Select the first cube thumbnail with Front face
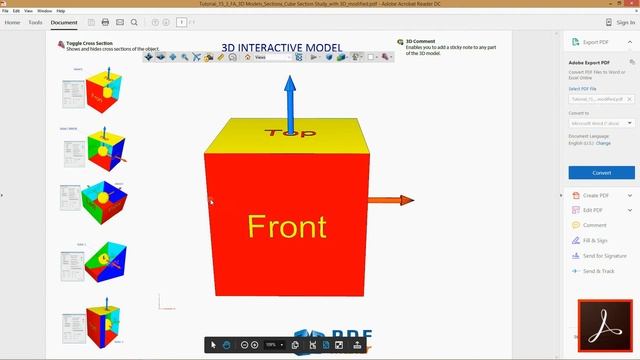This screenshot has height=360, width=640. [104, 91]
